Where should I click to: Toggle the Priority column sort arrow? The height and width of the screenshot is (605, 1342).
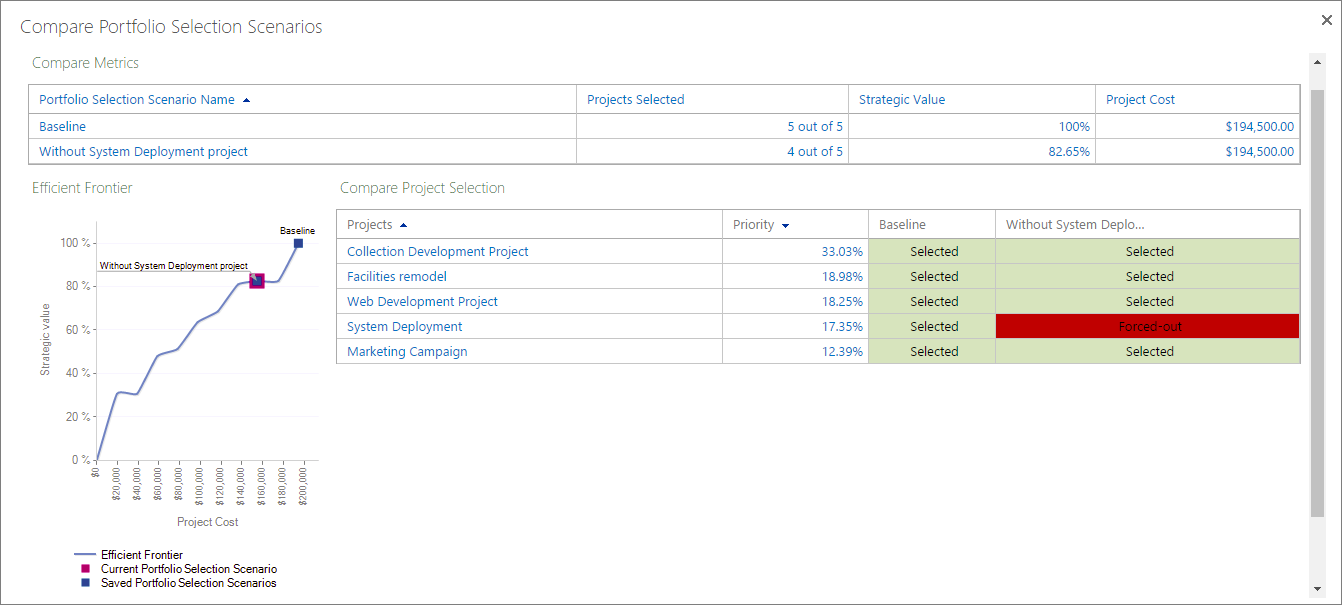pos(785,226)
